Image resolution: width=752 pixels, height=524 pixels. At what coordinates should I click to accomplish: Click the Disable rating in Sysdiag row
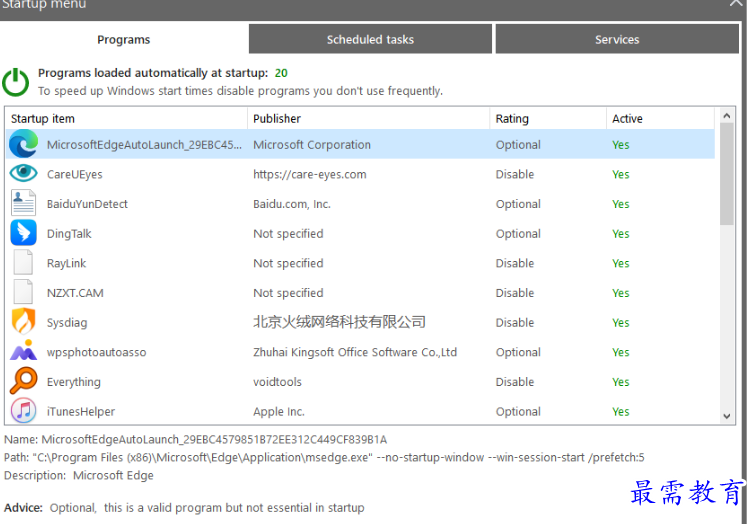pyautogui.click(x=515, y=323)
